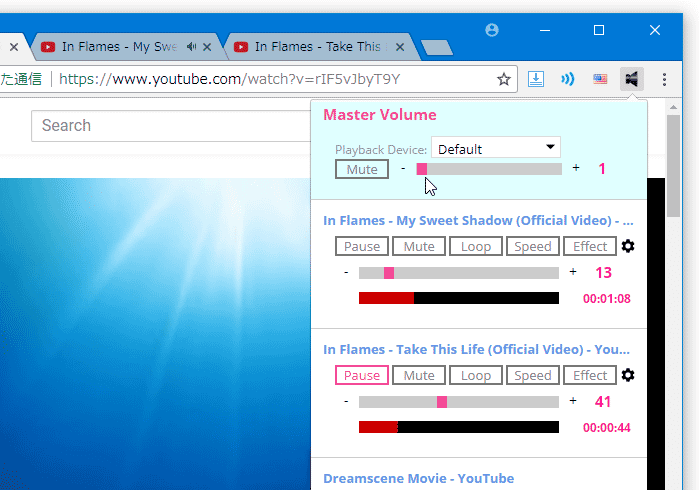Close the In Flames - My Sweet tab

(207, 47)
